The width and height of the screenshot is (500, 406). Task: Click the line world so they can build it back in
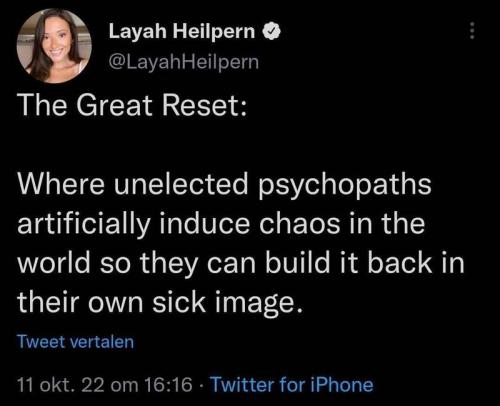pos(241,264)
